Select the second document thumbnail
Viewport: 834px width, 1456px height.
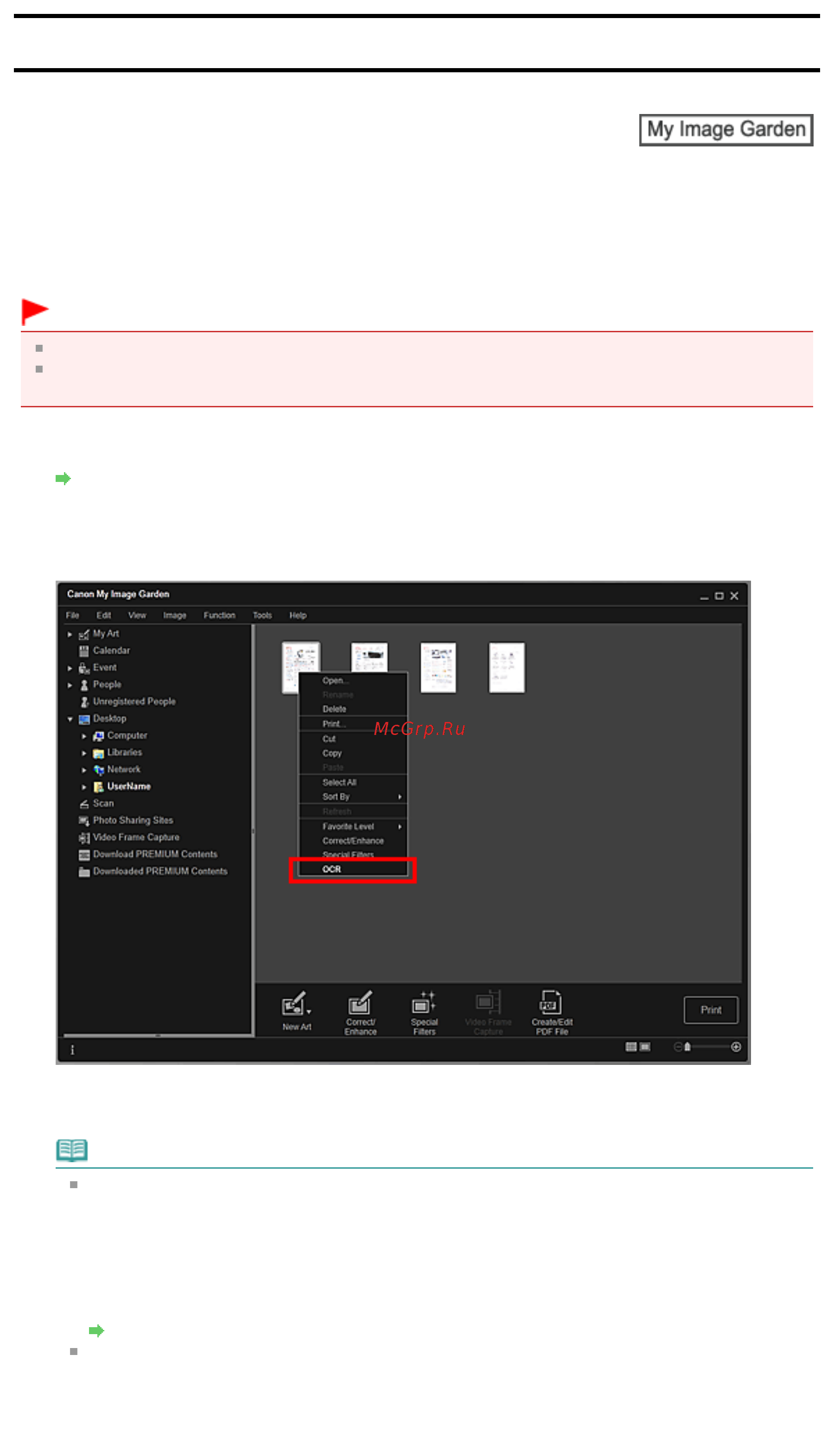coord(369,657)
